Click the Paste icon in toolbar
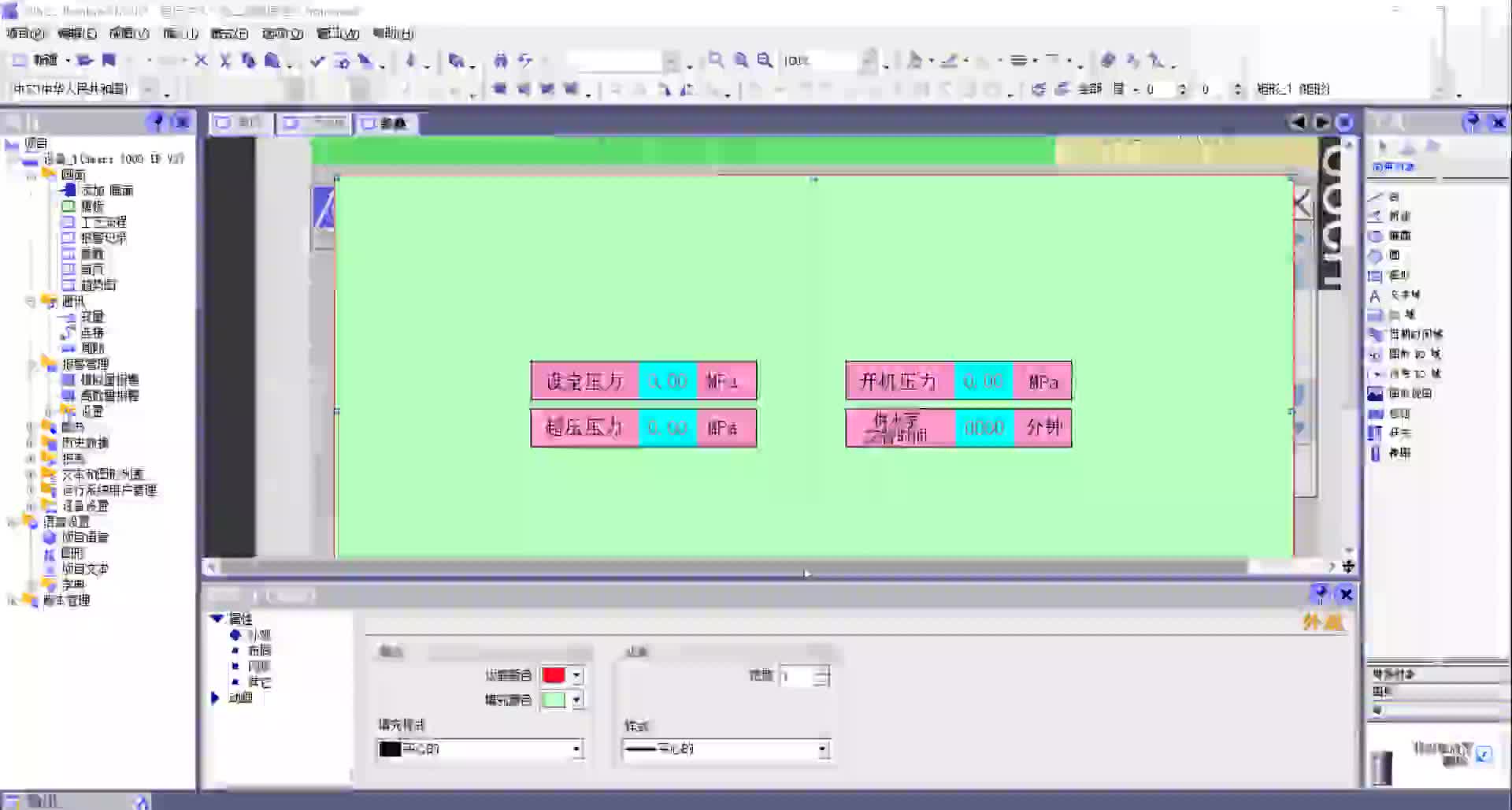The height and width of the screenshot is (810, 1512). pyautogui.click(x=272, y=60)
